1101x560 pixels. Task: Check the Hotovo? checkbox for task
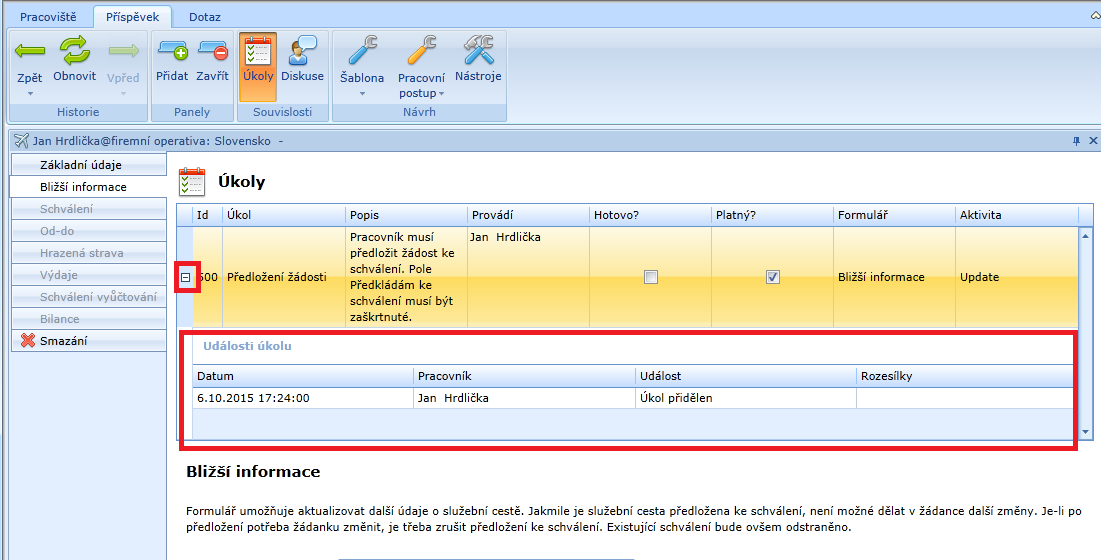(x=651, y=277)
